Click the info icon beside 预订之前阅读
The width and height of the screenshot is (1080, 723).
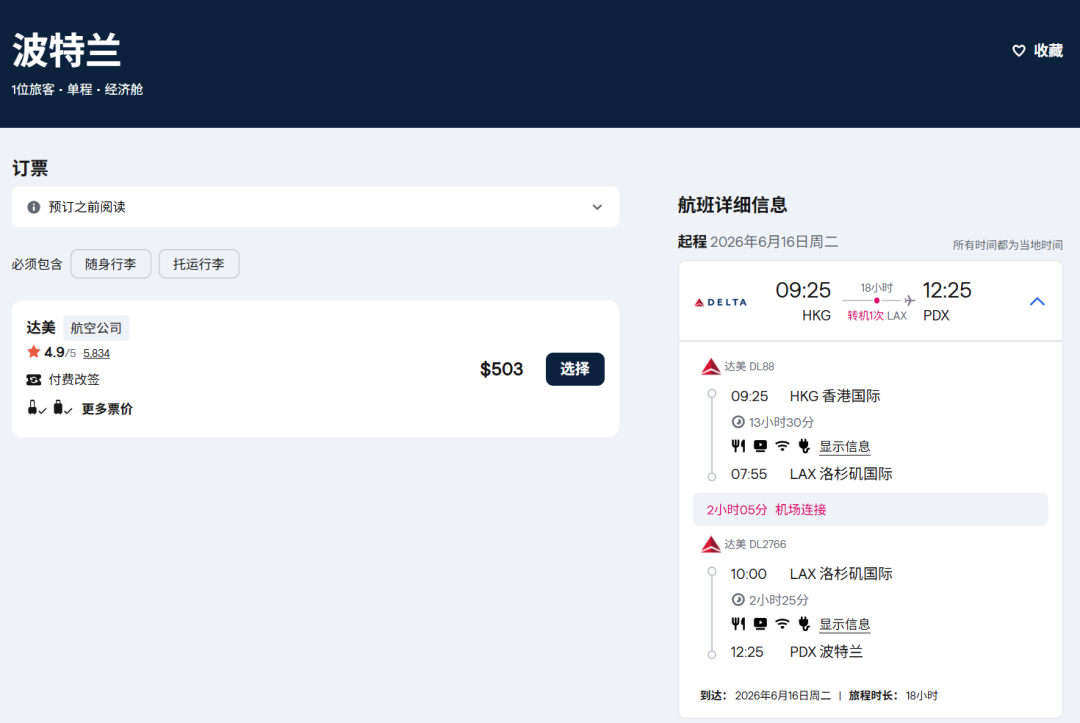[x=34, y=207]
